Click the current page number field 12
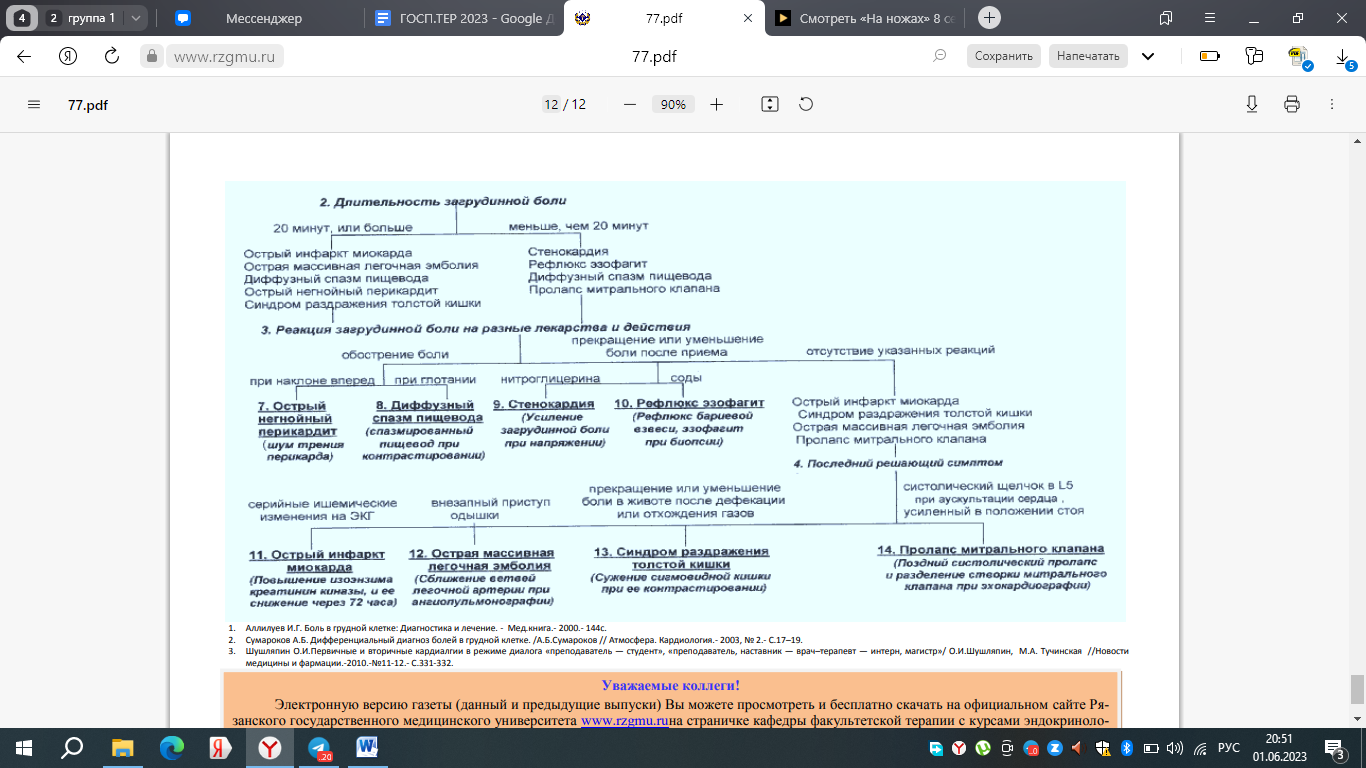Screen dimensions: 1366x768 tap(551, 104)
